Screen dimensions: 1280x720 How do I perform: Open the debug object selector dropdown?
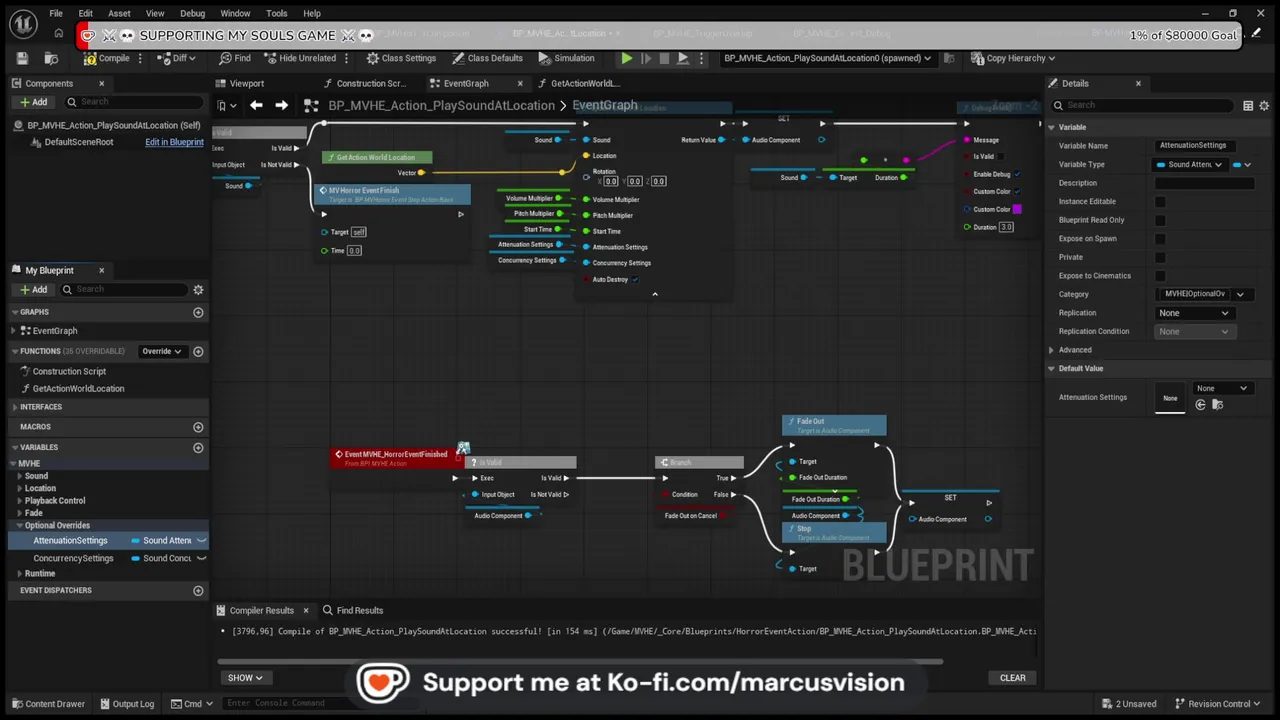coord(827,58)
